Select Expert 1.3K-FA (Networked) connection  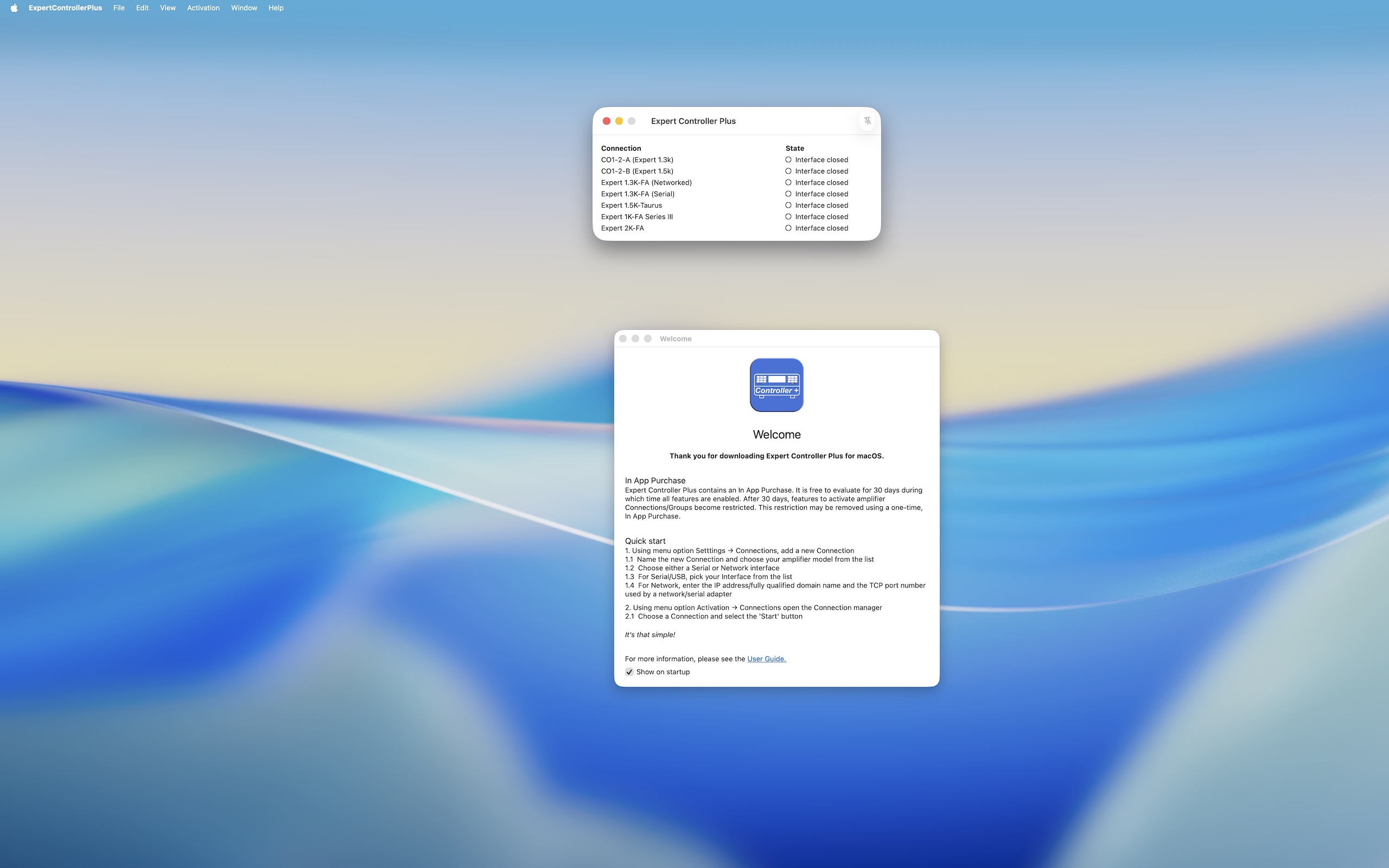(x=646, y=183)
